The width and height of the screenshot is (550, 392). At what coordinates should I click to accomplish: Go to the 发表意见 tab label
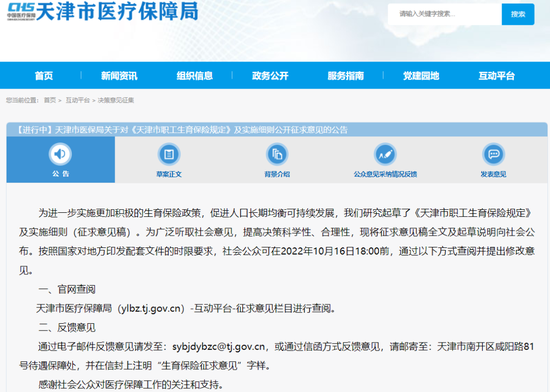(494, 174)
